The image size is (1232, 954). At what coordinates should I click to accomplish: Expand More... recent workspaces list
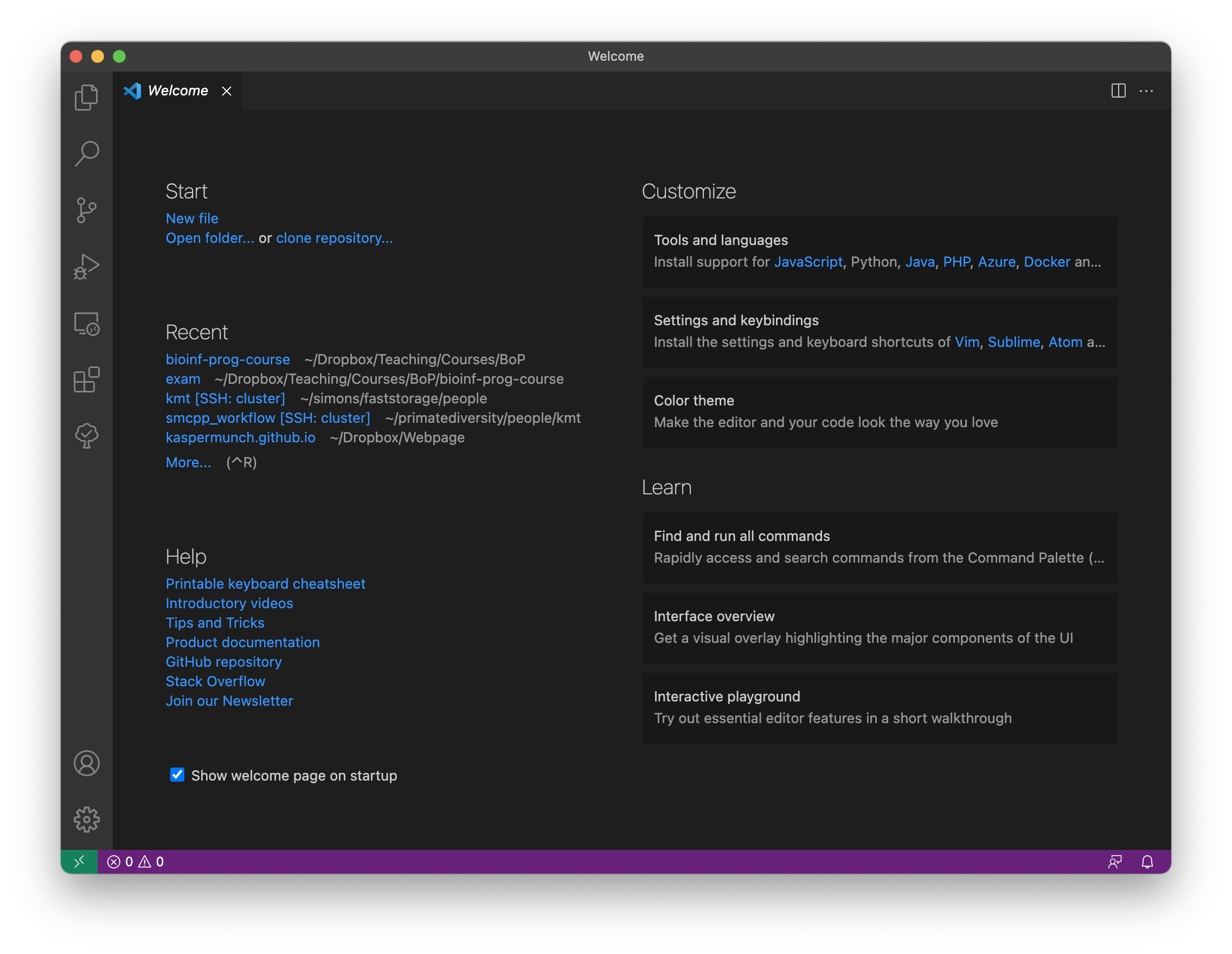pyautogui.click(x=188, y=462)
